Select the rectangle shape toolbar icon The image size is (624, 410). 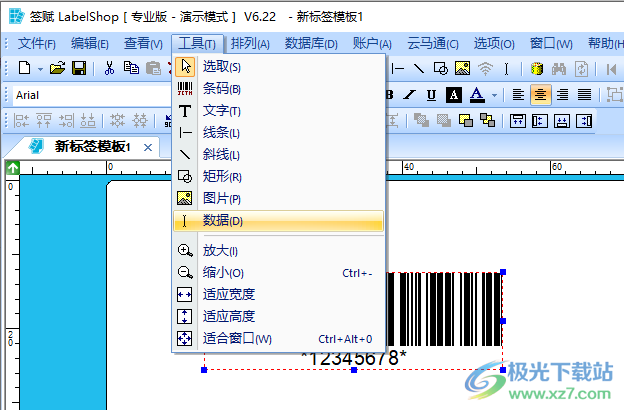[x=441, y=69]
